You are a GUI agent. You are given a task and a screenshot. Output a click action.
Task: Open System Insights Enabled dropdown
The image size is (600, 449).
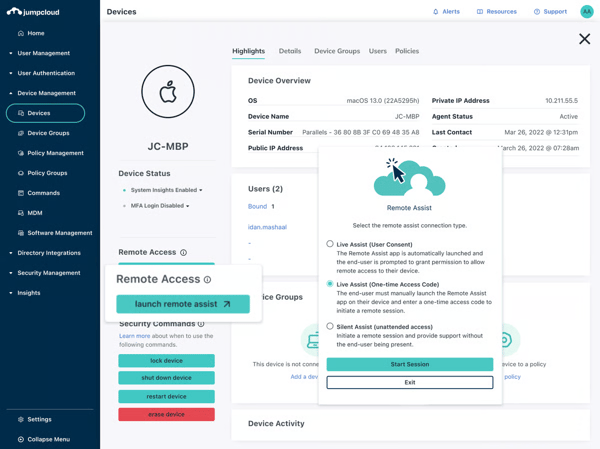(166, 190)
